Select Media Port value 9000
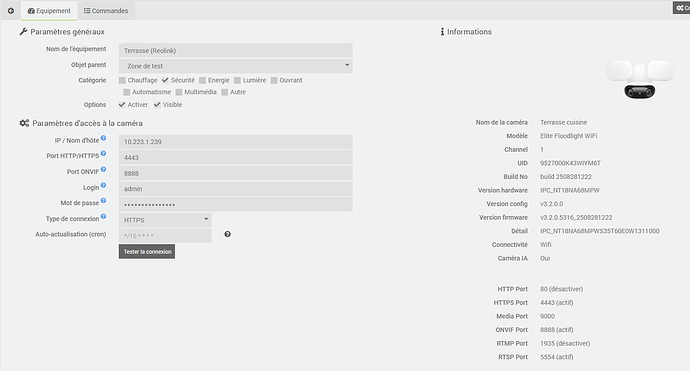690x371 pixels. pos(547,316)
